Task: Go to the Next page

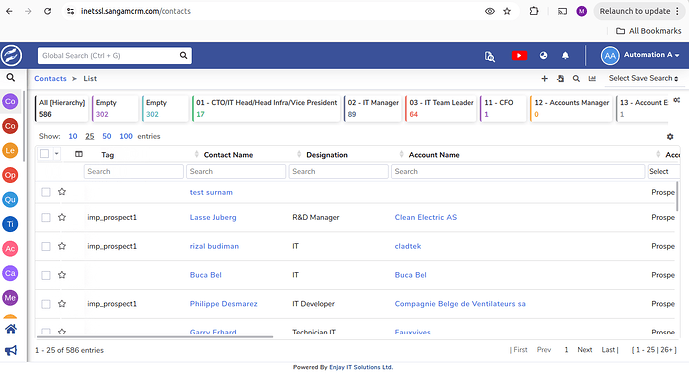Action: (585, 350)
